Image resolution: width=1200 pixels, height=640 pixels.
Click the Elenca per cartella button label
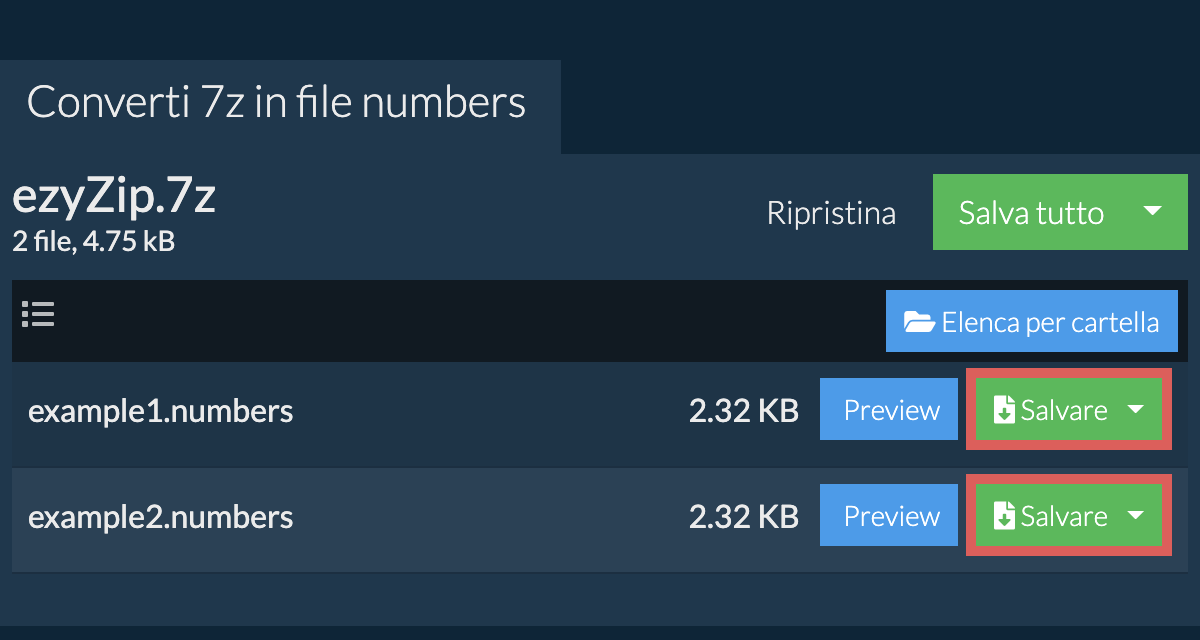click(x=1050, y=322)
